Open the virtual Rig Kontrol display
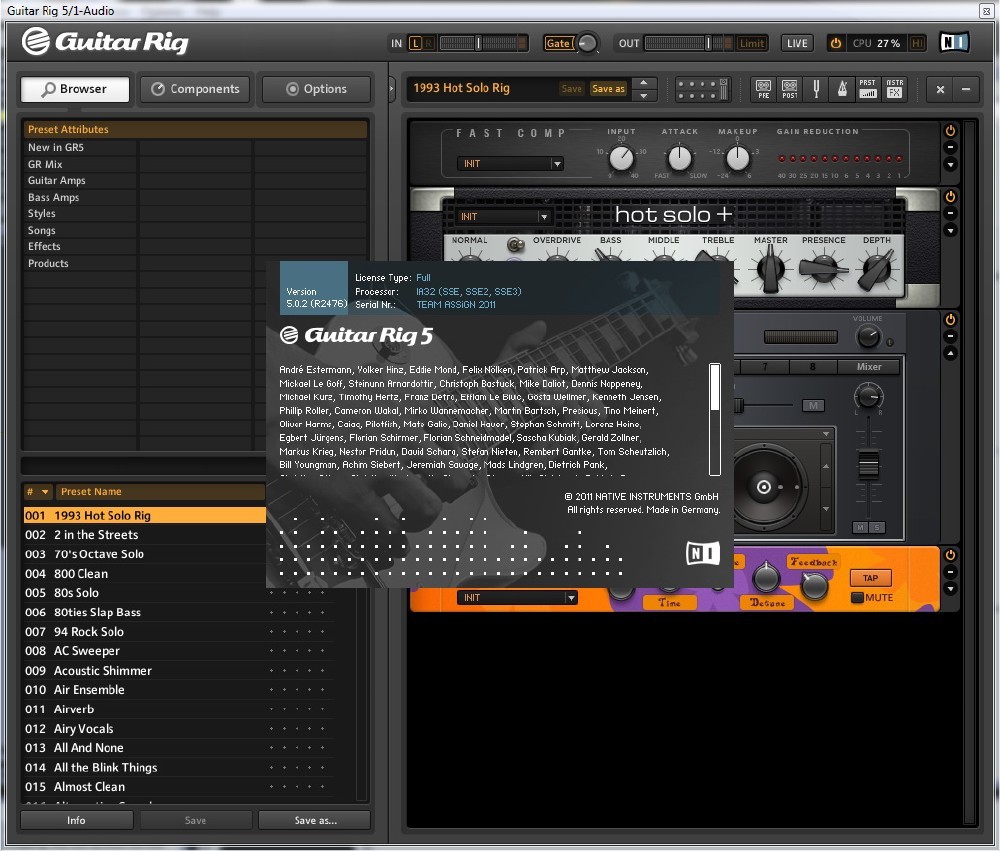Screen dimensions: 1000x851 coord(702,89)
